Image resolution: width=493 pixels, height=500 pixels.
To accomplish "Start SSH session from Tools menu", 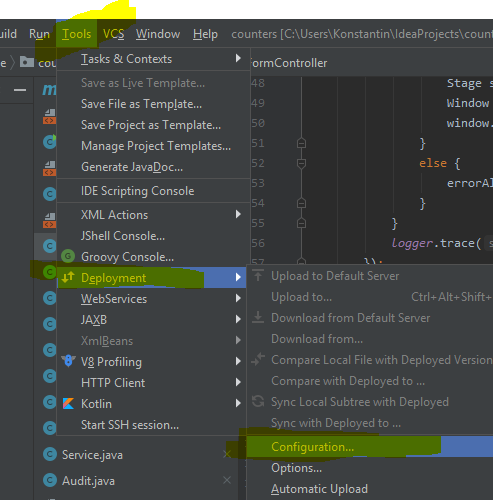I will pyautogui.click(x=152, y=425).
